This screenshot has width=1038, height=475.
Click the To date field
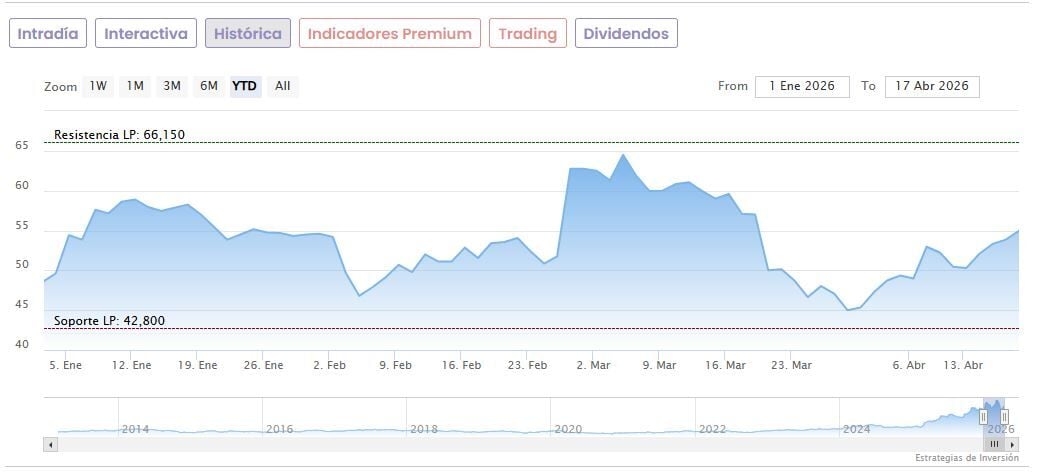click(x=932, y=86)
